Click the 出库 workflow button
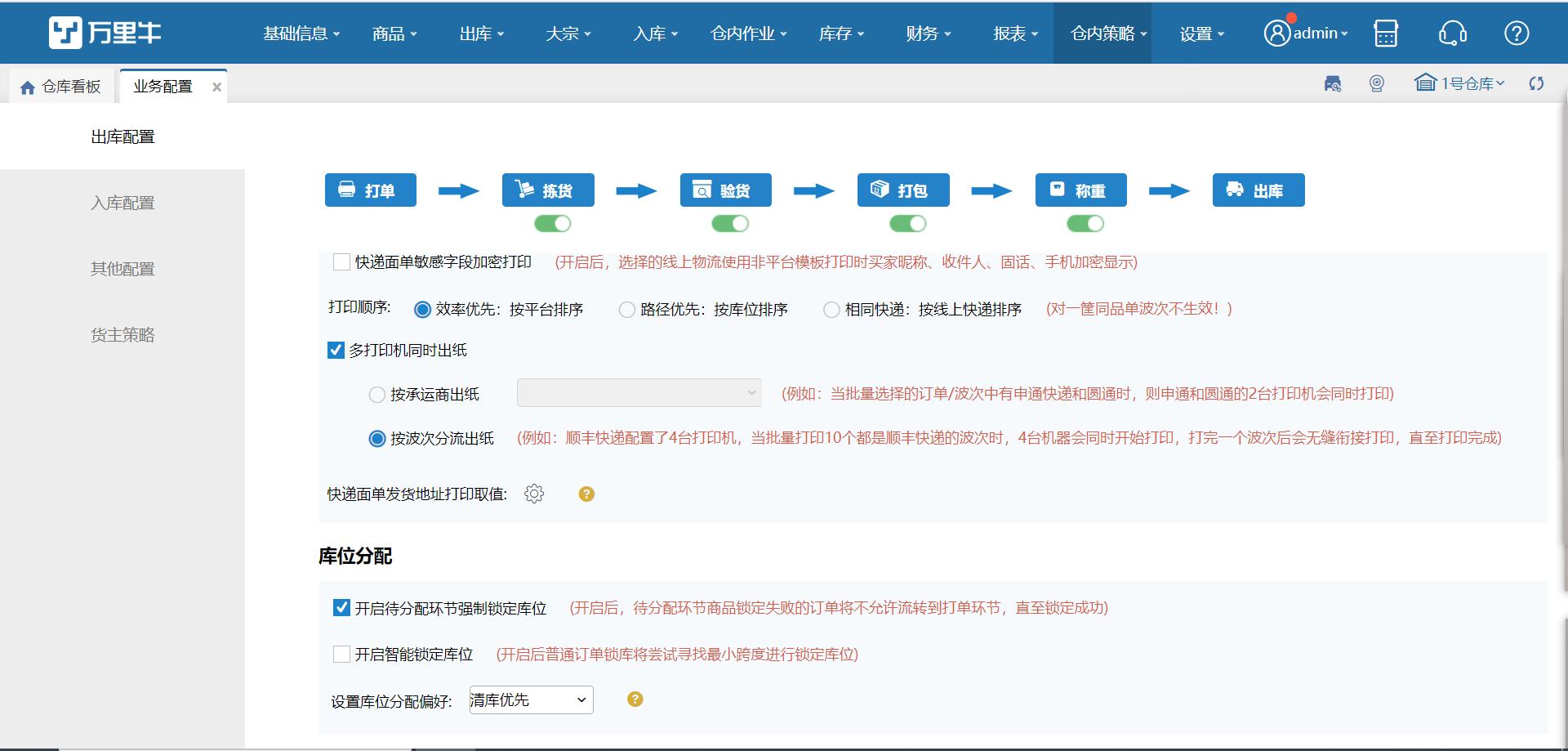This screenshot has height=751, width=1568. tap(1258, 190)
